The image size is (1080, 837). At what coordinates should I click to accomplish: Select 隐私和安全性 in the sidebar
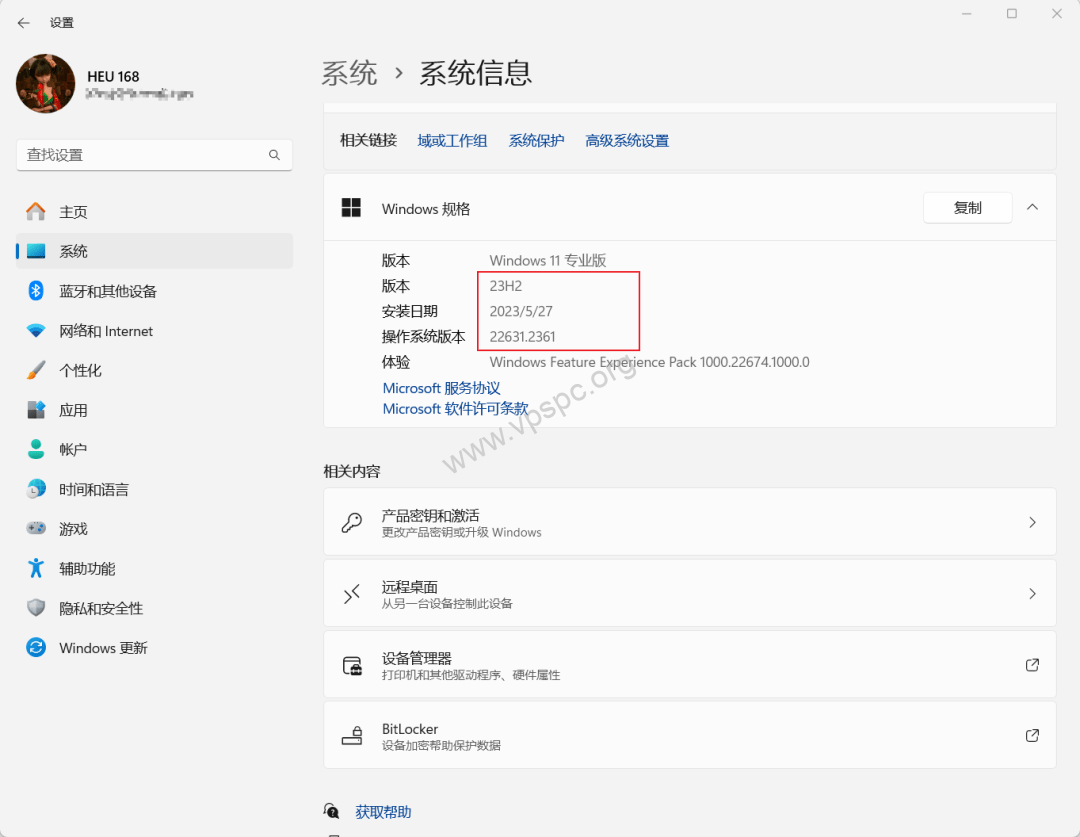pyautogui.click(x=154, y=608)
